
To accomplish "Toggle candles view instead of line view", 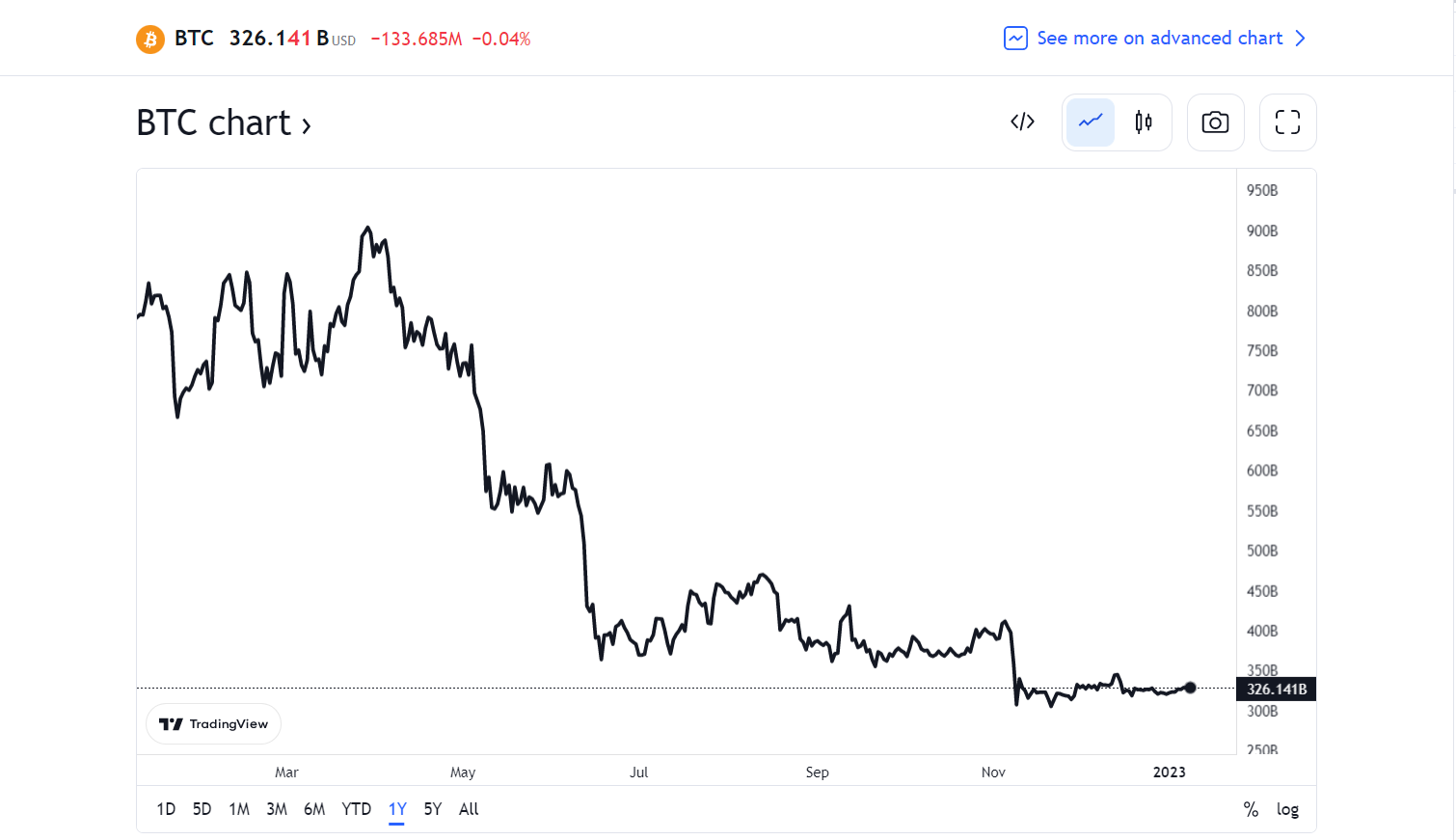I will click(1144, 122).
